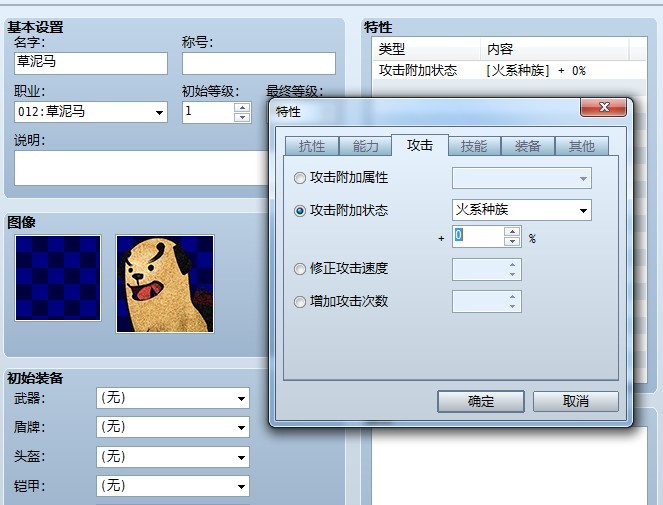Close the 特性 dialog window
The width and height of the screenshot is (663, 505).
tap(604, 107)
